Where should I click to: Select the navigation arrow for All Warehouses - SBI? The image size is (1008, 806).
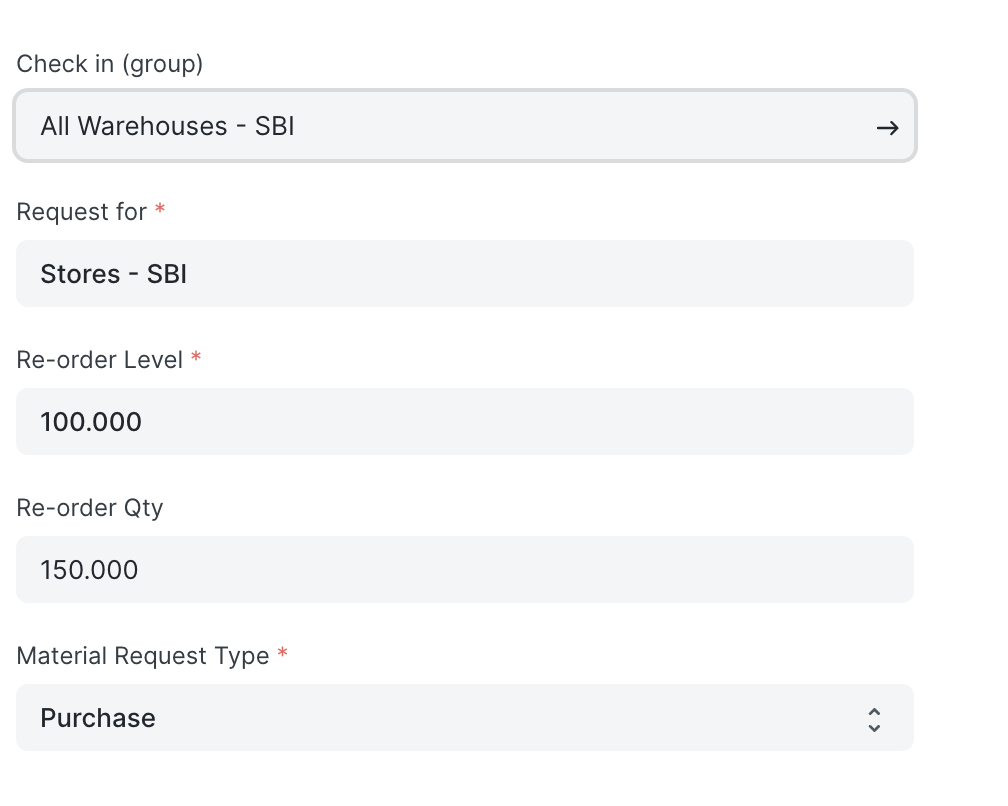tap(887, 127)
